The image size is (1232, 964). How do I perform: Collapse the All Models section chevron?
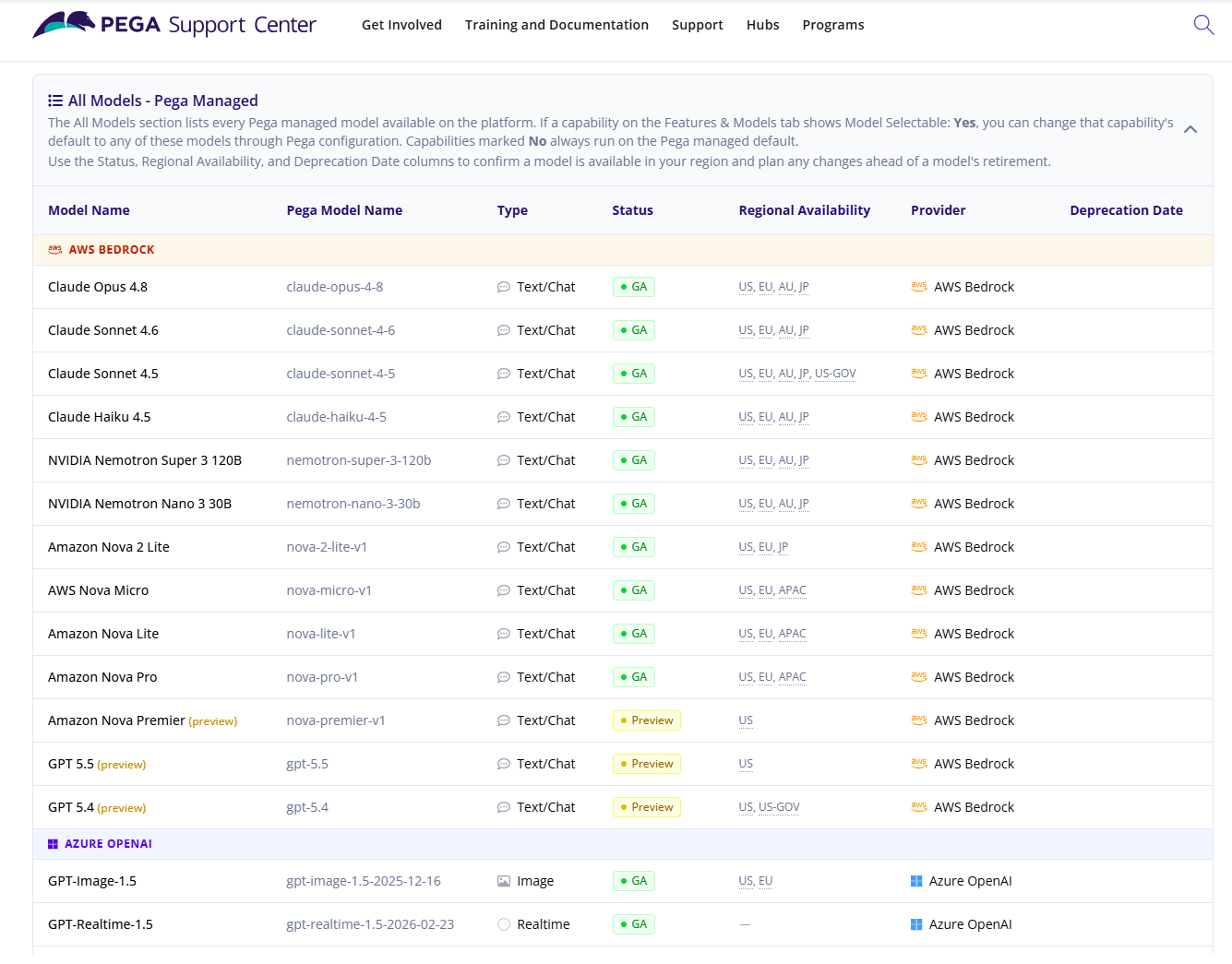coord(1190,129)
